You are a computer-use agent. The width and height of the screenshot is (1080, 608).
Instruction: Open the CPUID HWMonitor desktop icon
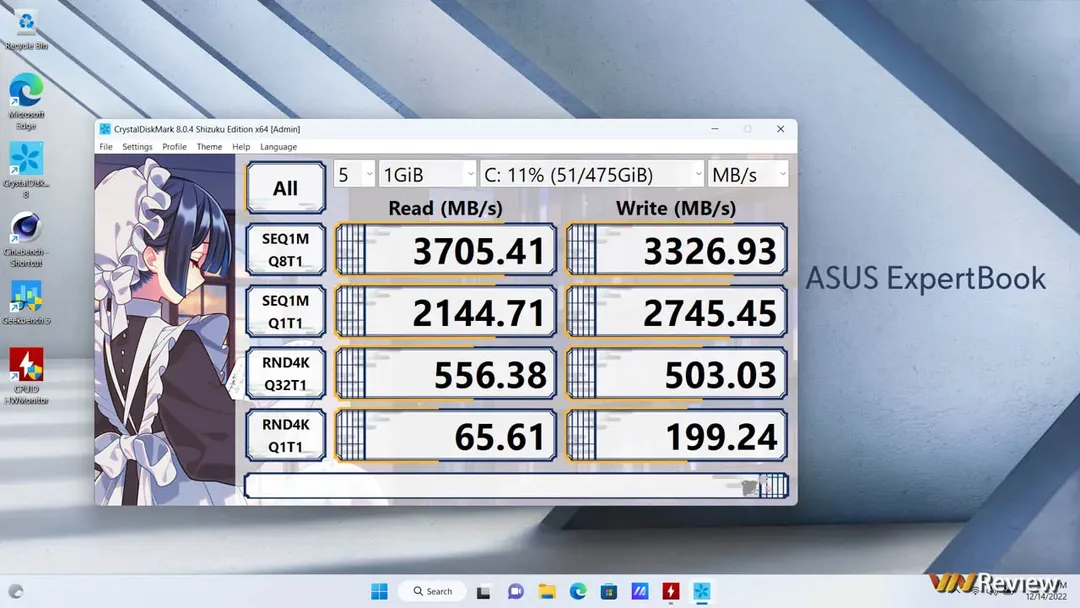click(x=26, y=366)
